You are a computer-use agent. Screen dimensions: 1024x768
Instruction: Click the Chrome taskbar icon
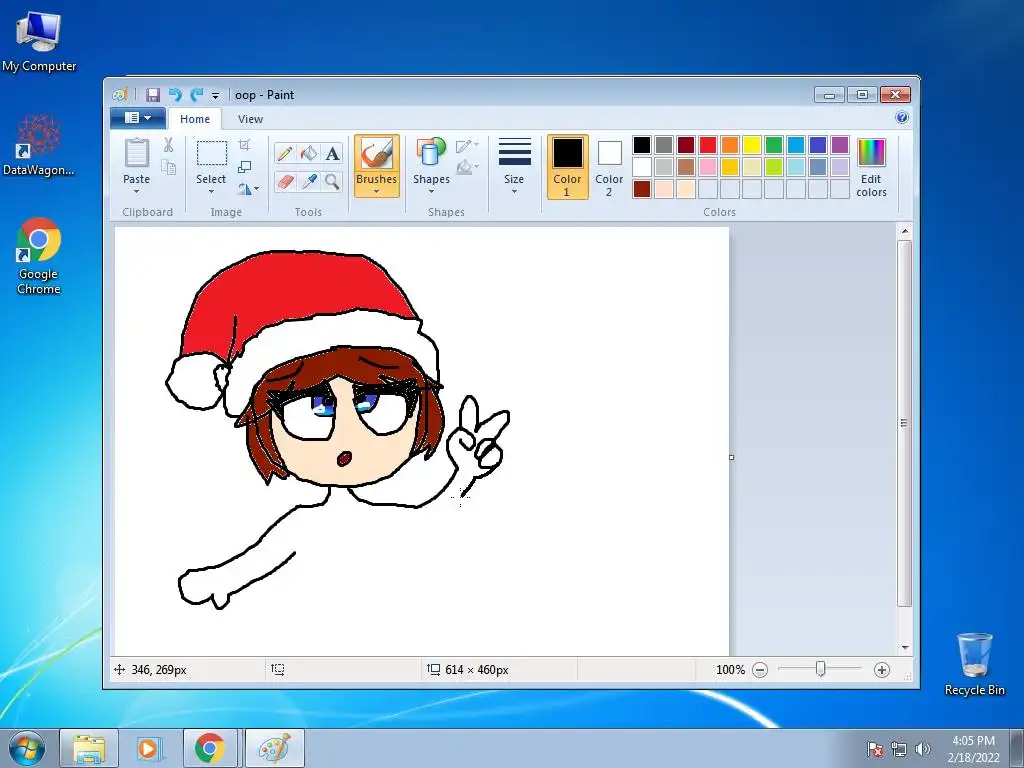pos(210,748)
